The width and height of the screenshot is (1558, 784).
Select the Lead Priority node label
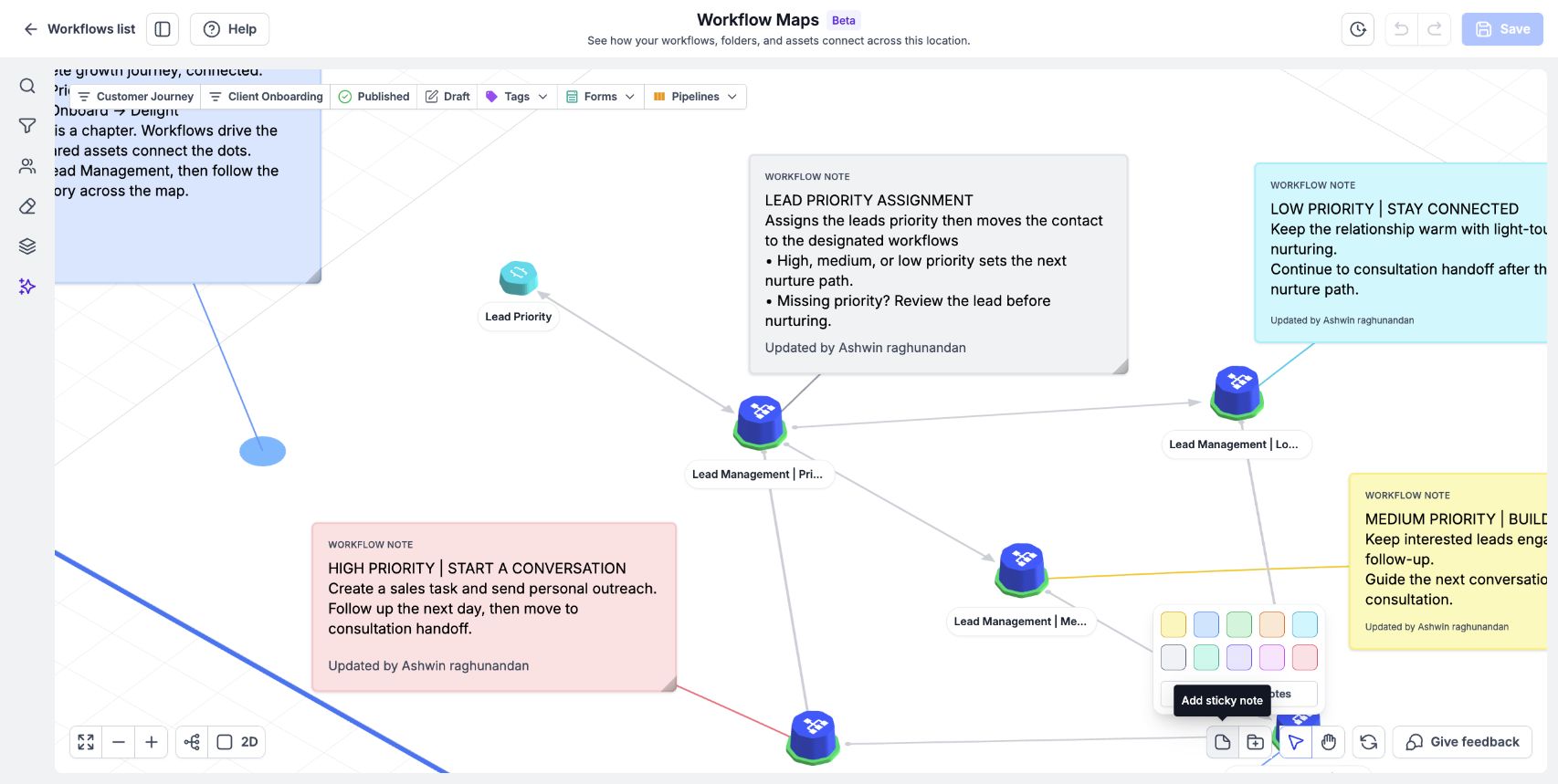click(519, 317)
